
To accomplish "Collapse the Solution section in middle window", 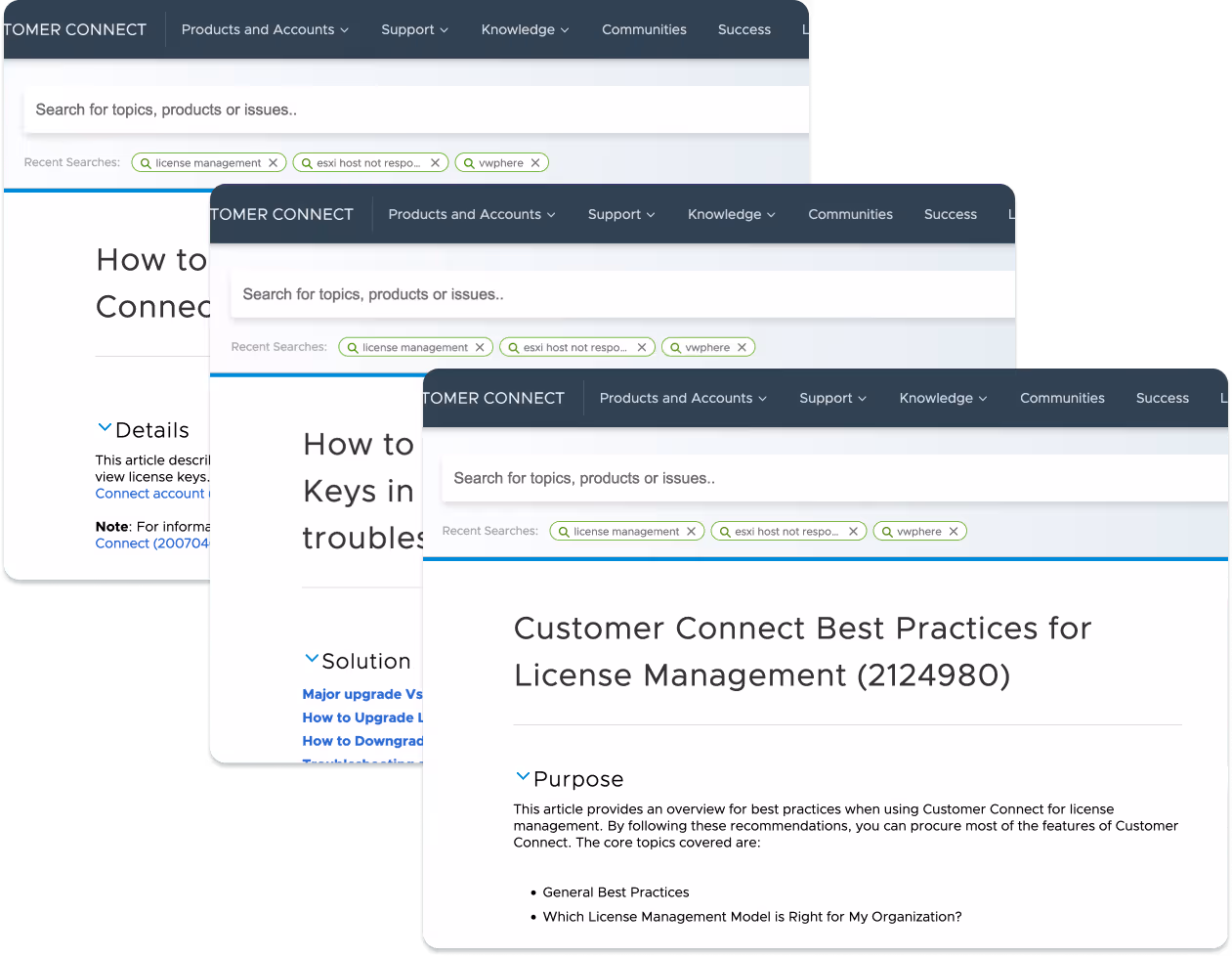I will 312,659.
